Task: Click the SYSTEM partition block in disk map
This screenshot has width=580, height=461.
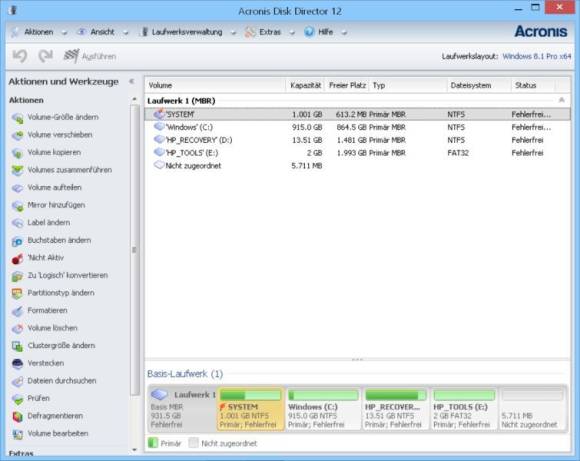Action: click(x=250, y=409)
